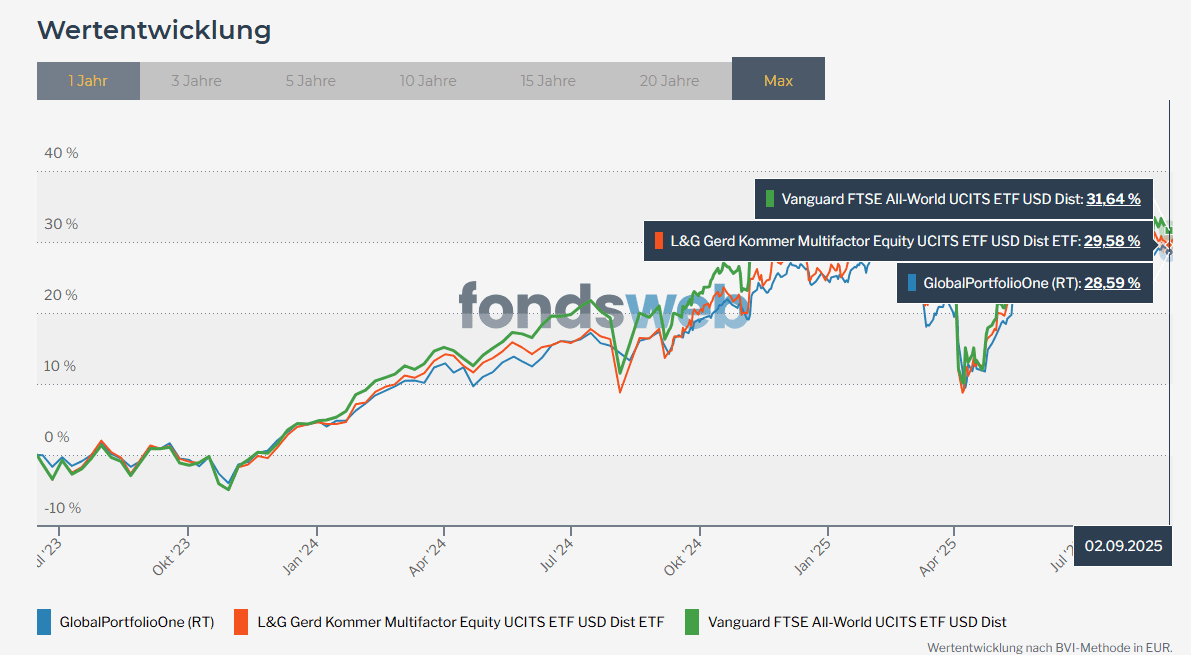Select the 1 Jahr time range tab
The height and width of the screenshot is (655, 1191).
pyautogui.click(x=88, y=81)
